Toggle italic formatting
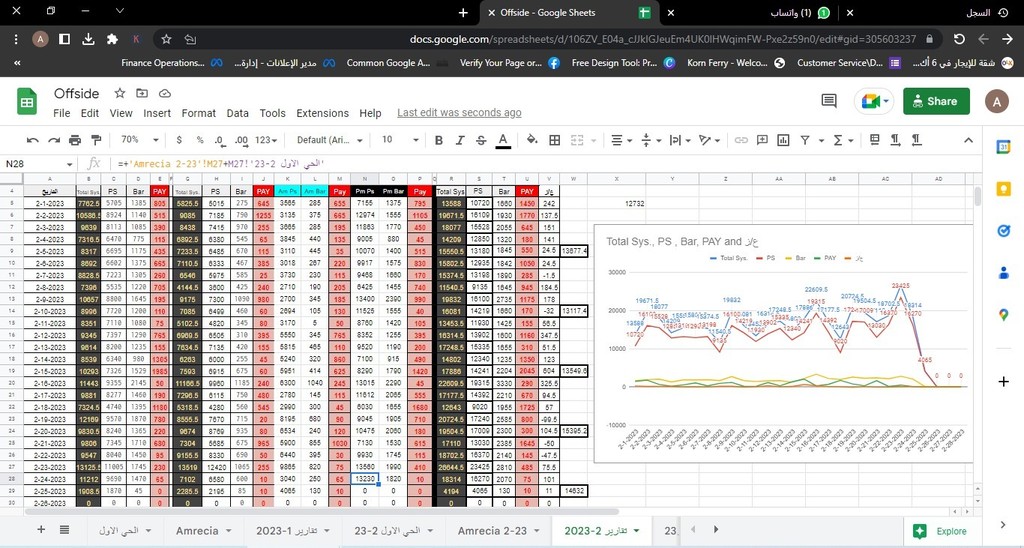The image size is (1024, 548). 460,140
